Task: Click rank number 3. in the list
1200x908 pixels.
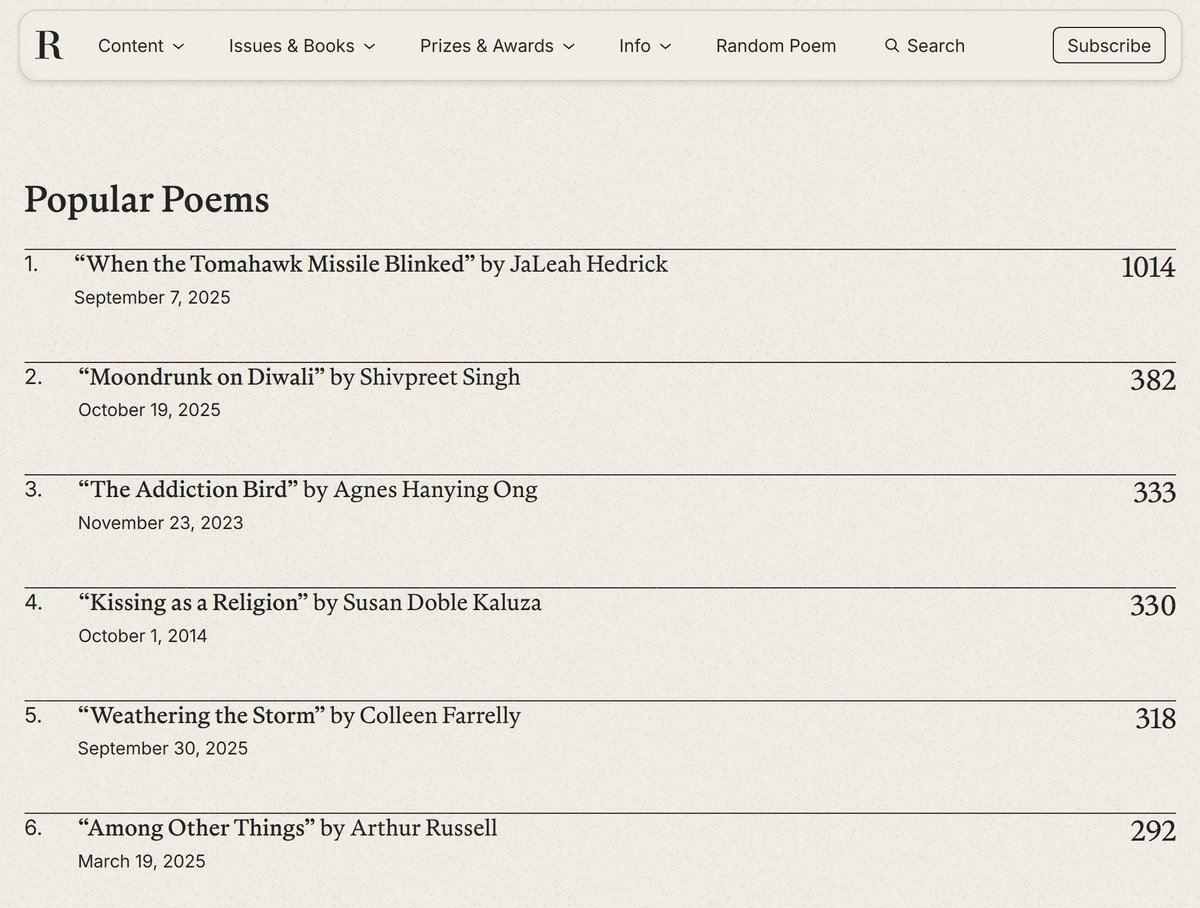Action: coord(33,490)
